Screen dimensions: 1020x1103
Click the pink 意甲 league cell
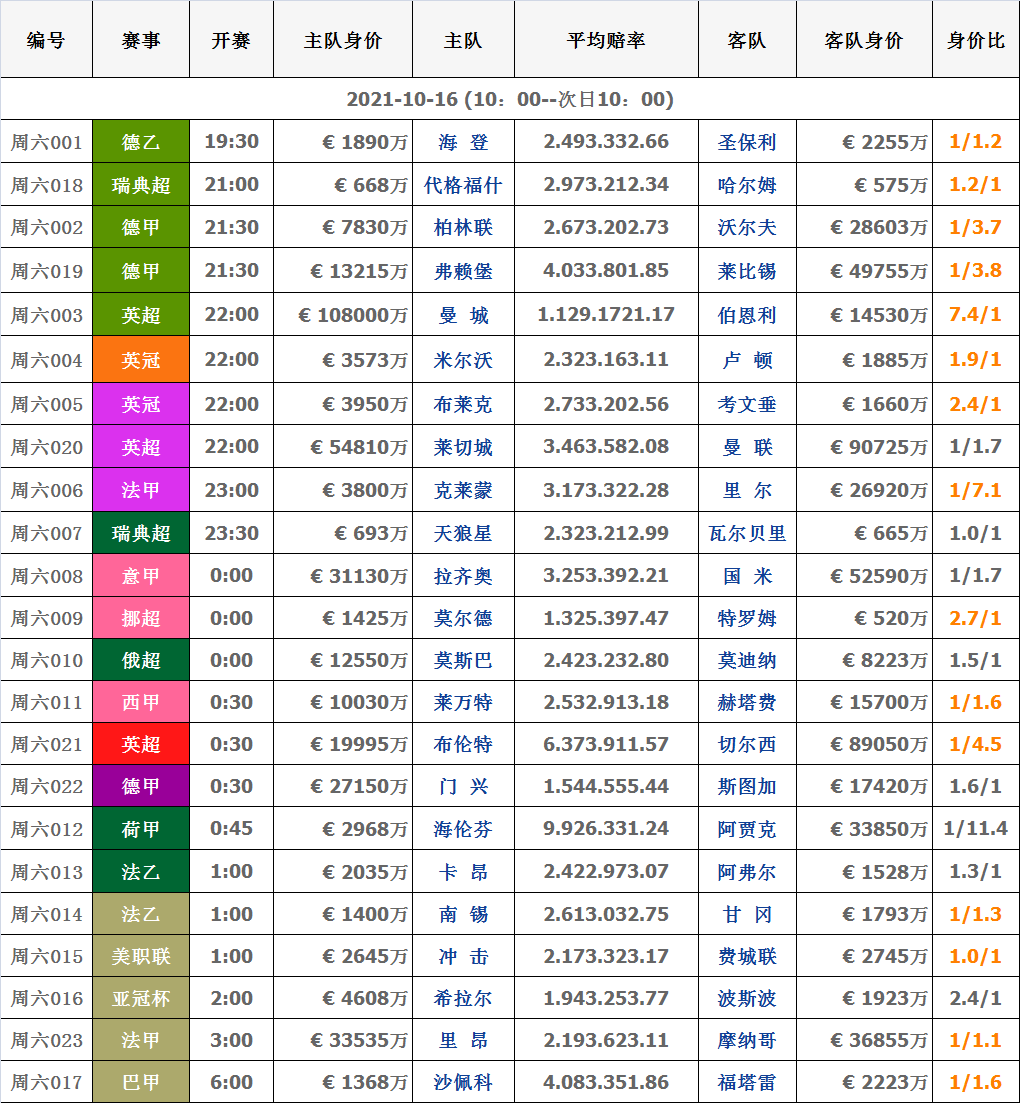coord(141,577)
